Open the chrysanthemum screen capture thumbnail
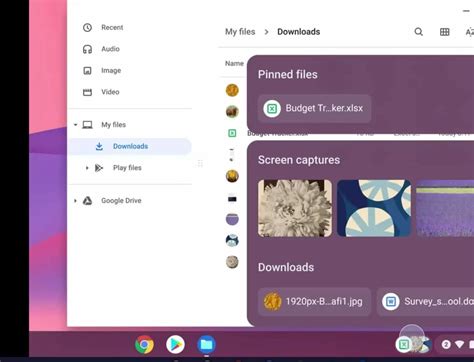 click(295, 208)
